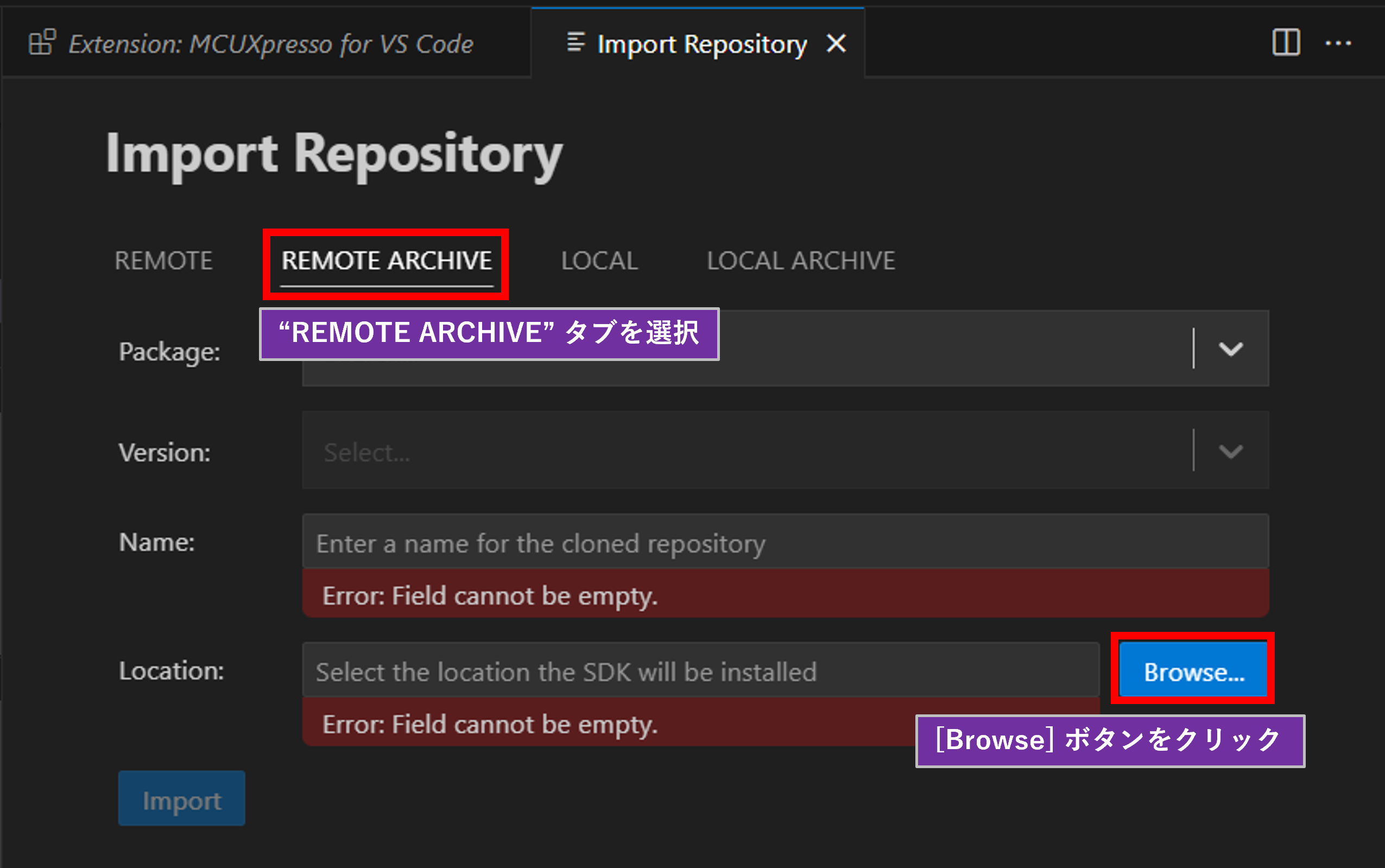Click the Import button
Viewport: 1385px width, 868px height.
[x=181, y=799]
